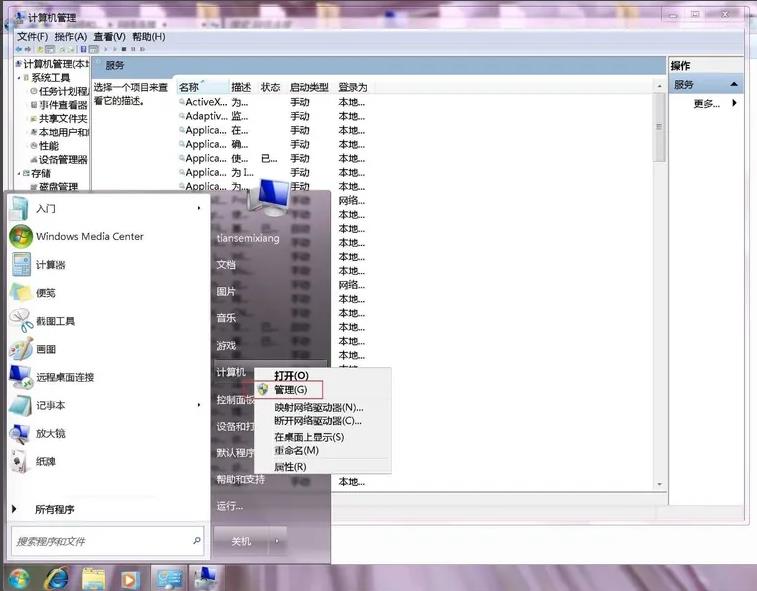Screen dimensions: 757x591
Task: Collapse the 系统工具 tree node
Action: tap(19, 78)
